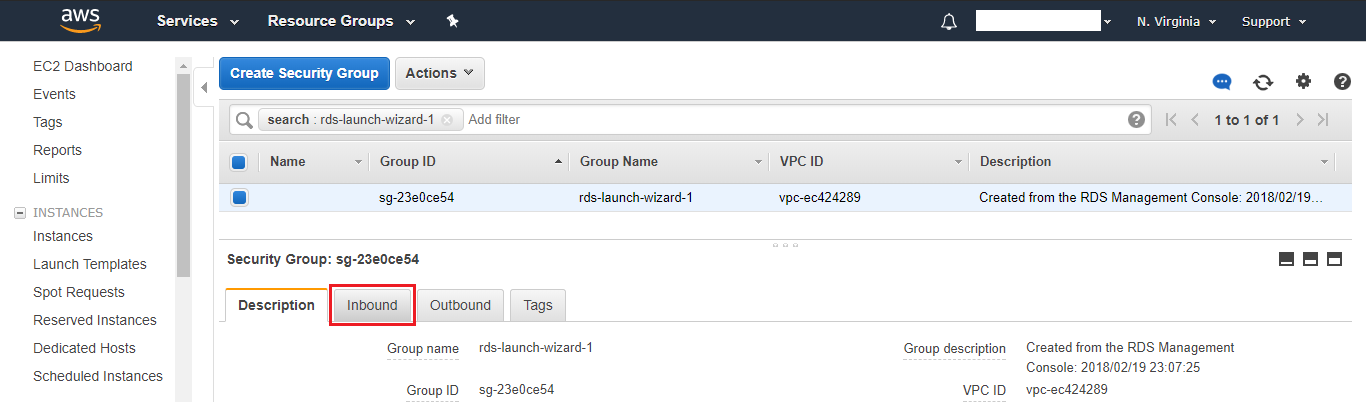
Task: Click the pin shortcut icon in top bar
Action: [452, 21]
